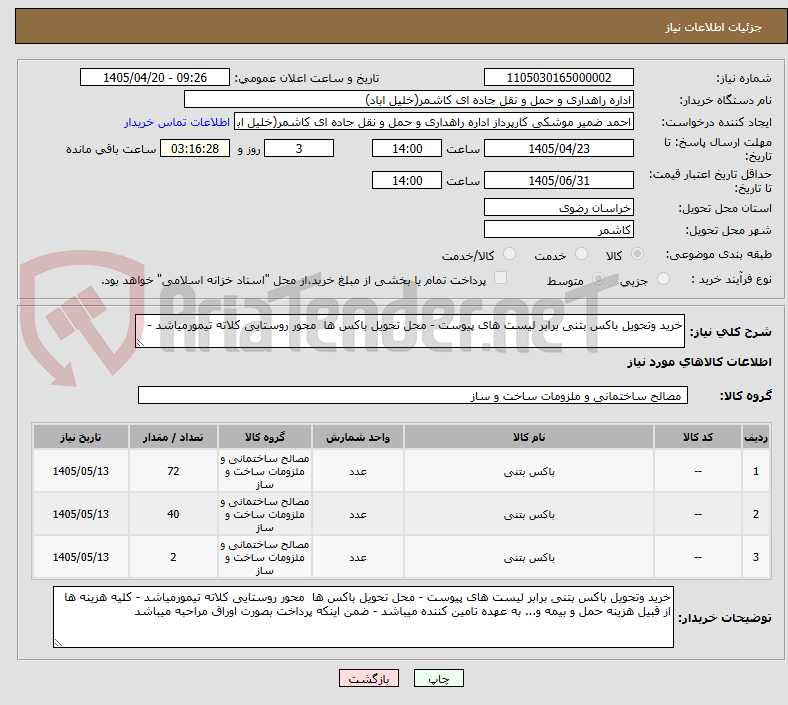This screenshot has height=705, width=788.
Task: Click the بازگشت back button
Action: 369,678
